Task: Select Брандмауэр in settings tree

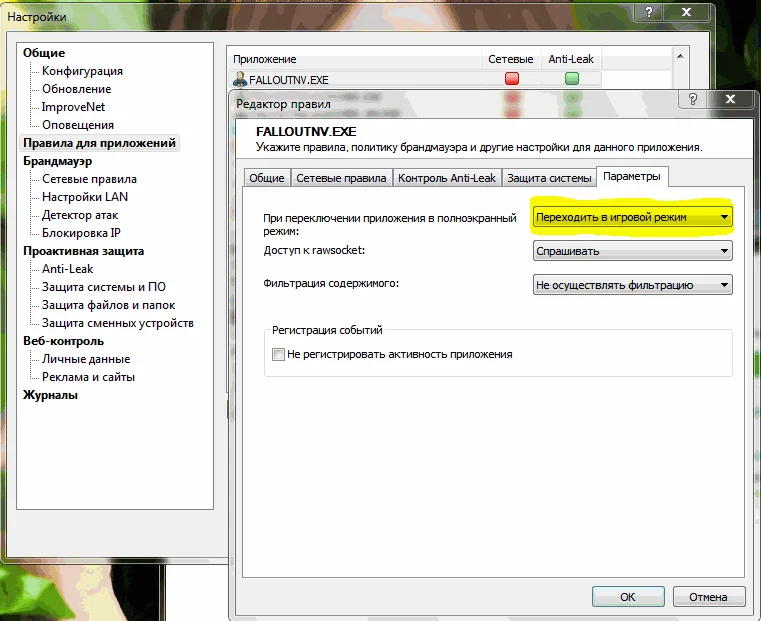Action: coord(57,161)
